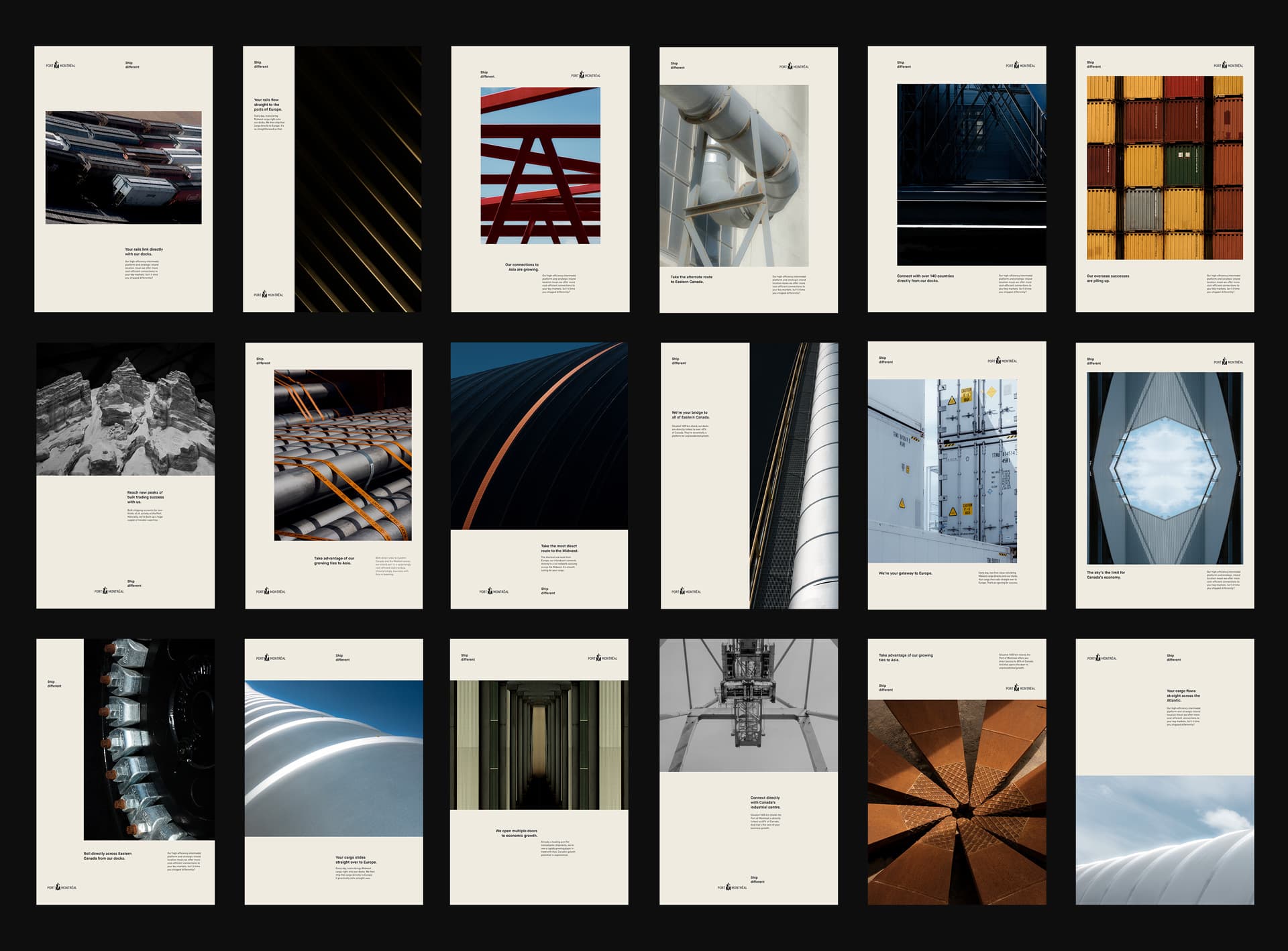Open the dark corridor doors photo
1288x951 pixels.
(539, 745)
